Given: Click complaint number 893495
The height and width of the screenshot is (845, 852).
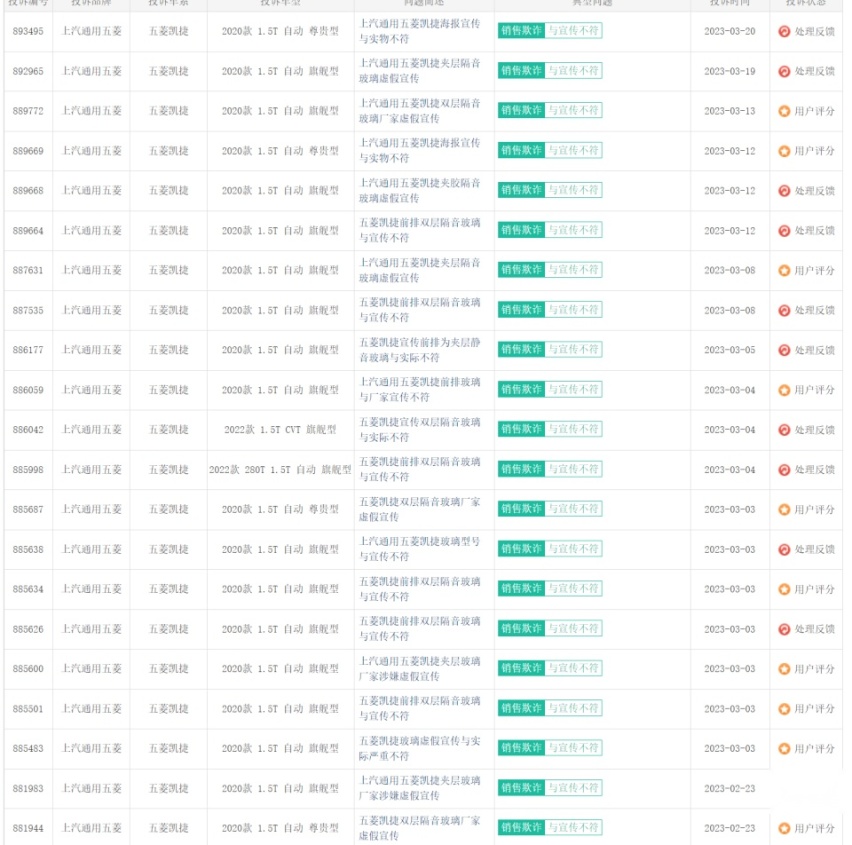Looking at the screenshot, I should click(x=28, y=32).
